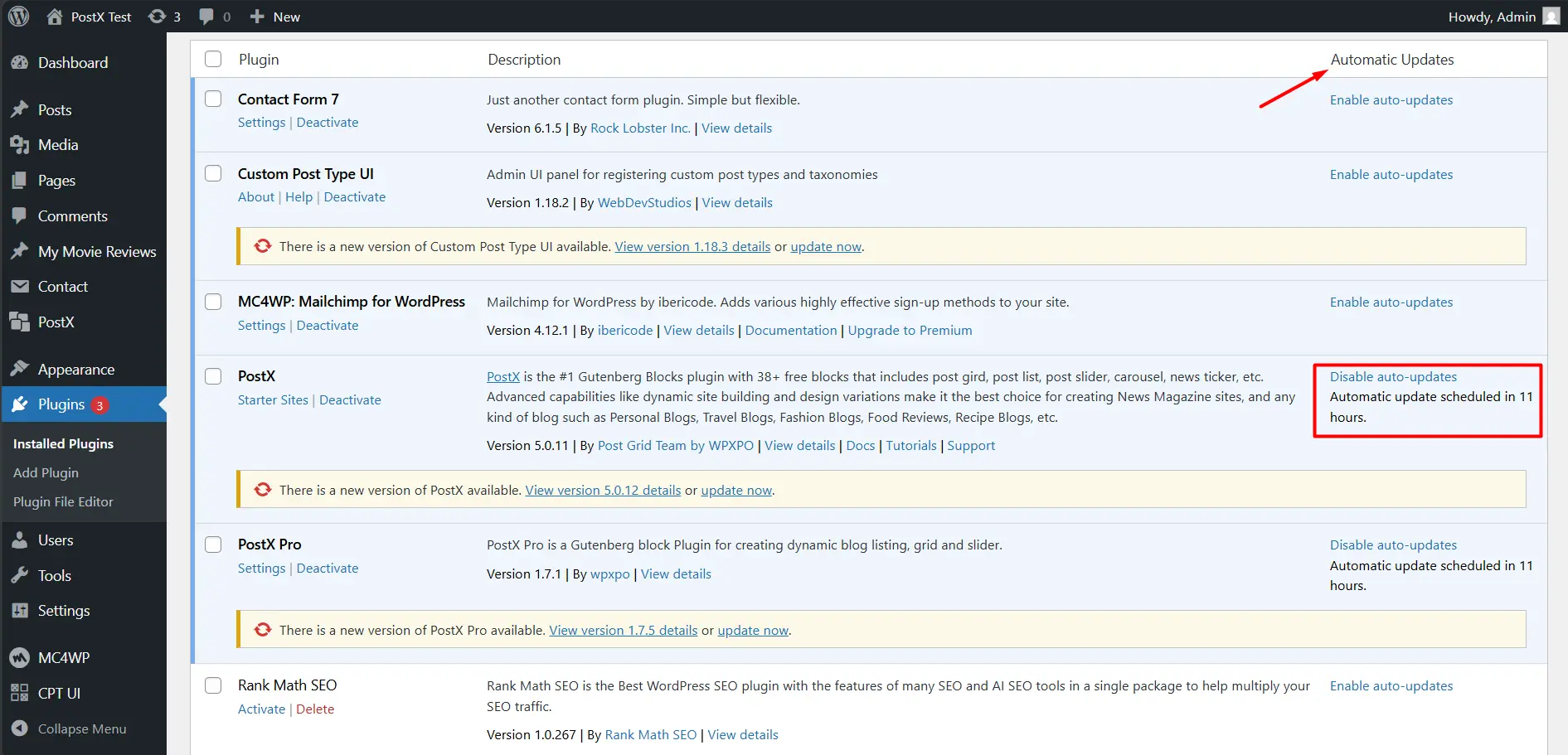1568x755 pixels.
Task: Open the Comments speech bubble icon
Action: (x=21, y=215)
